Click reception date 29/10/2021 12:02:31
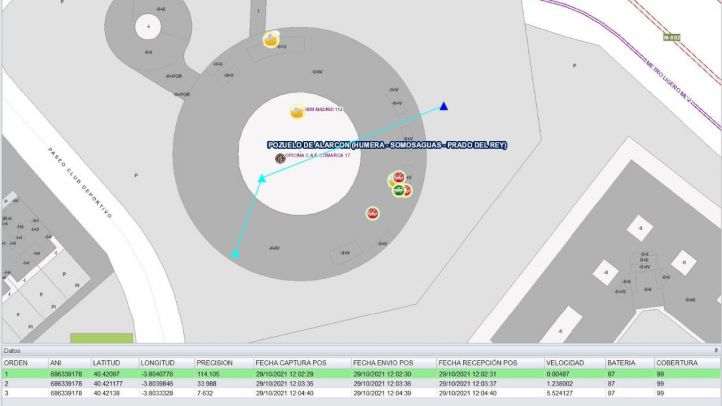The width and height of the screenshot is (722, 406). (x=467, y=374)
